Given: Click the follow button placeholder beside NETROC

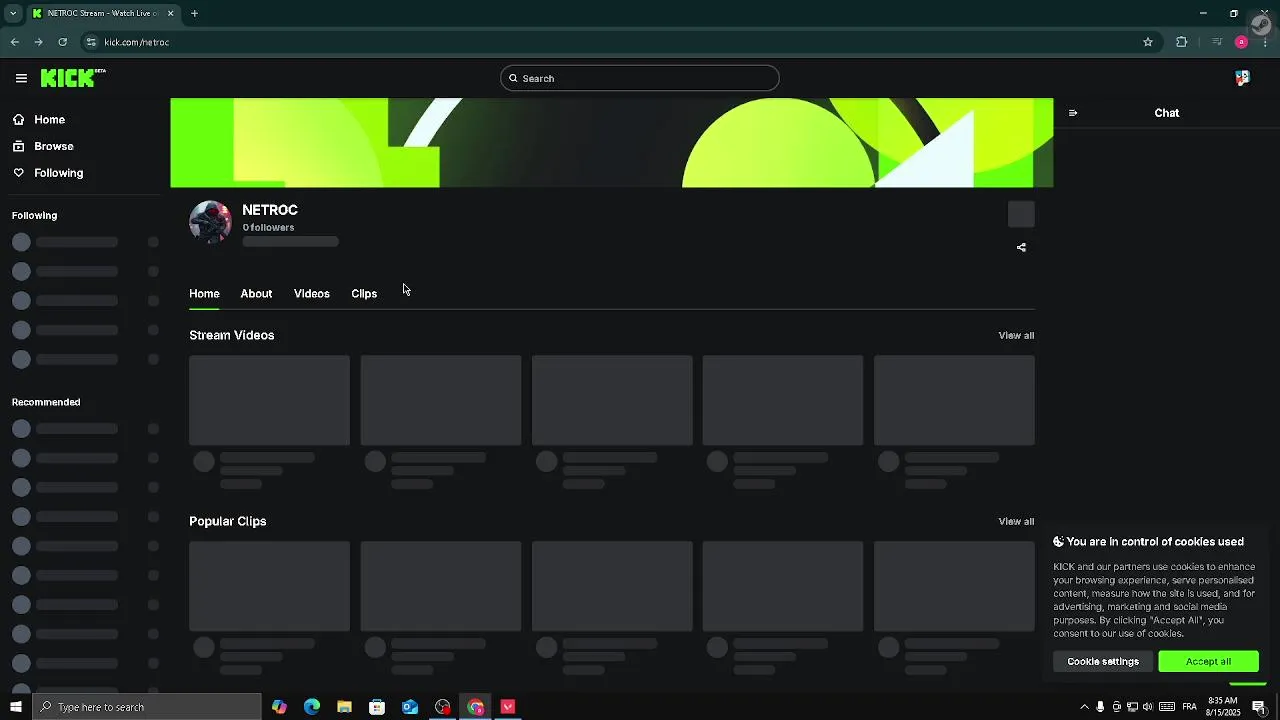Looking at the screenshot, I should 1021,214.
